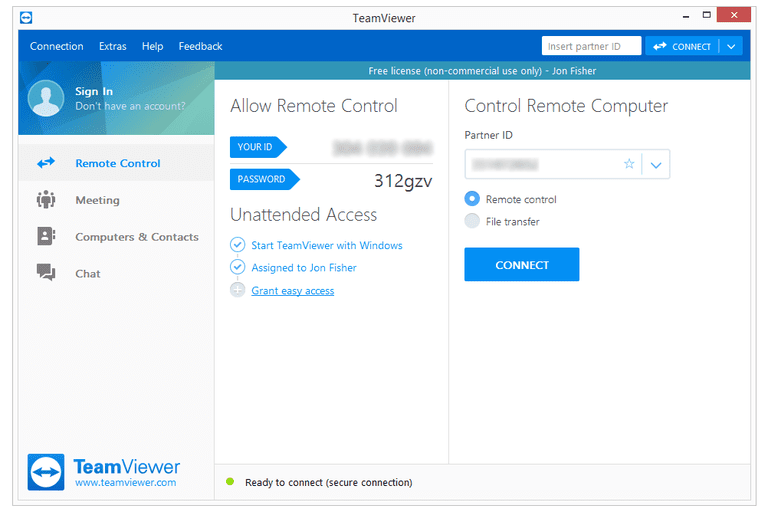This screenshot has width=768, height=512.
Task: Toggle Start TeamViewer with Windows checkmark
Action: click(x=237, y=245)
